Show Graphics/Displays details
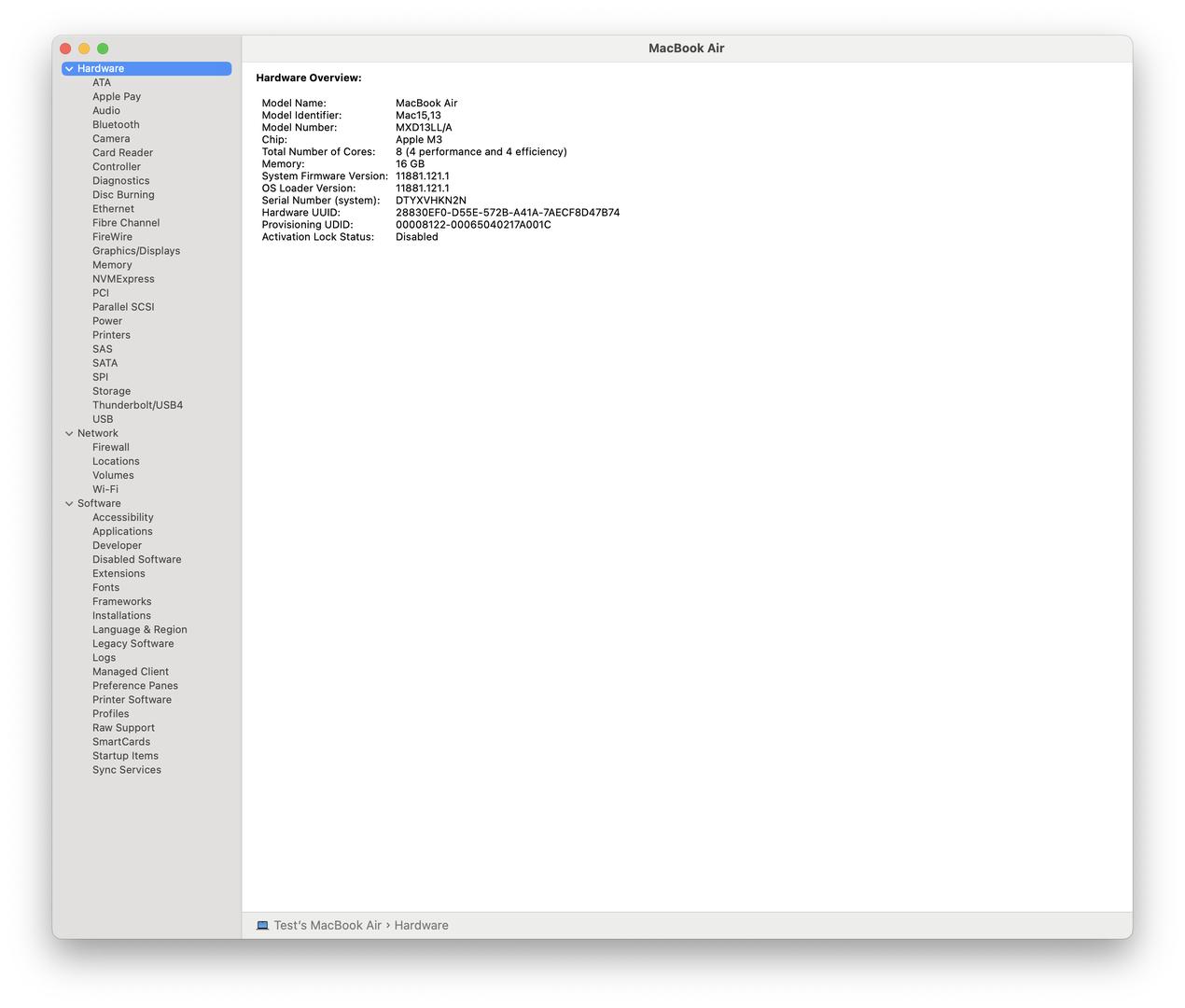 [136, 251]
